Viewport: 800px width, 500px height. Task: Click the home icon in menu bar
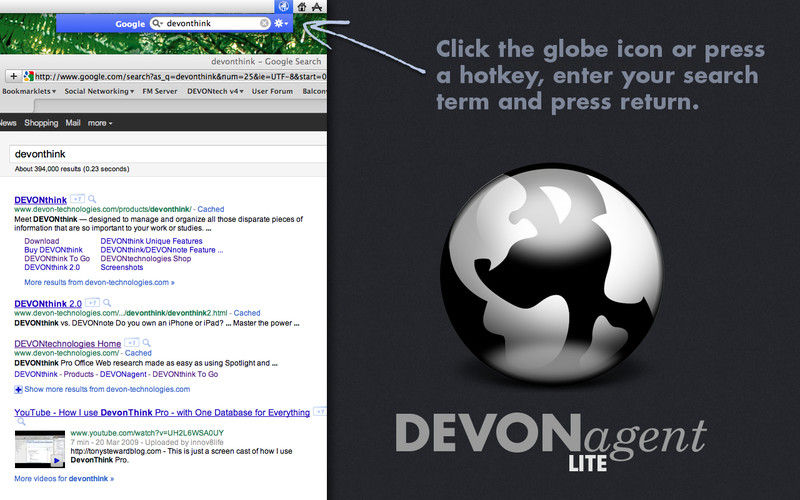(x=301, y=6)
